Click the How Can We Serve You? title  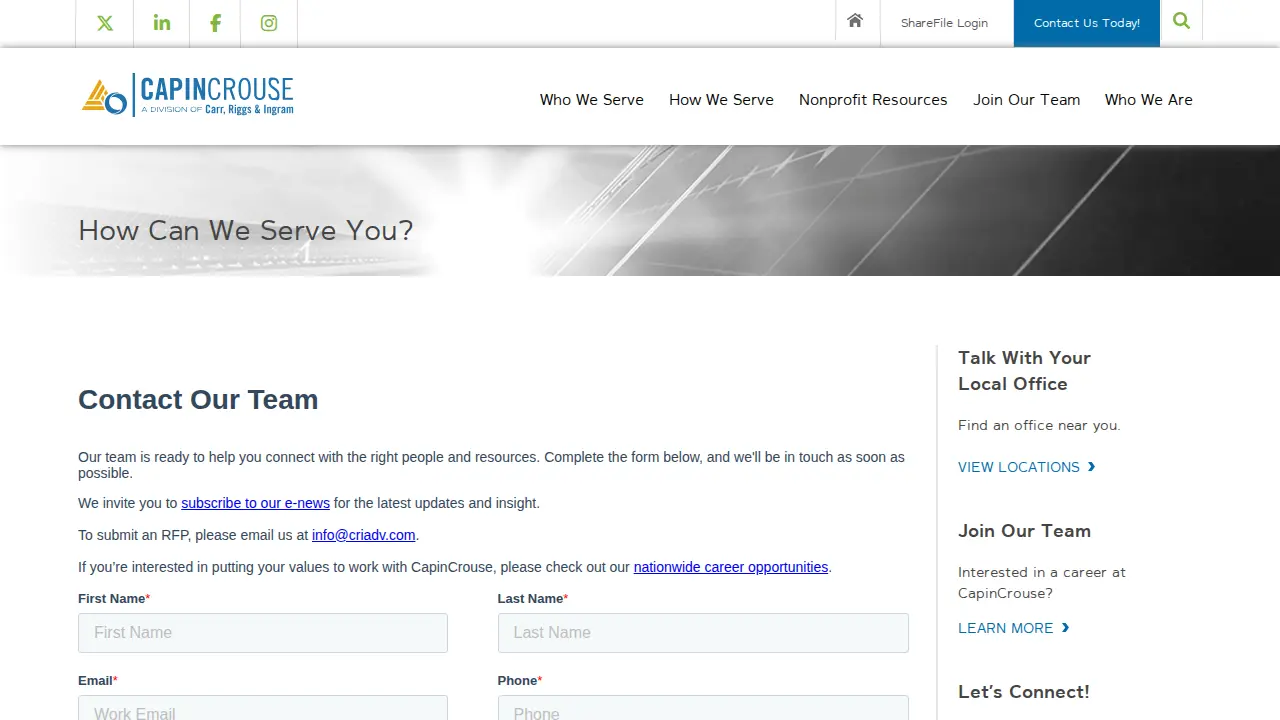(246, 231)
